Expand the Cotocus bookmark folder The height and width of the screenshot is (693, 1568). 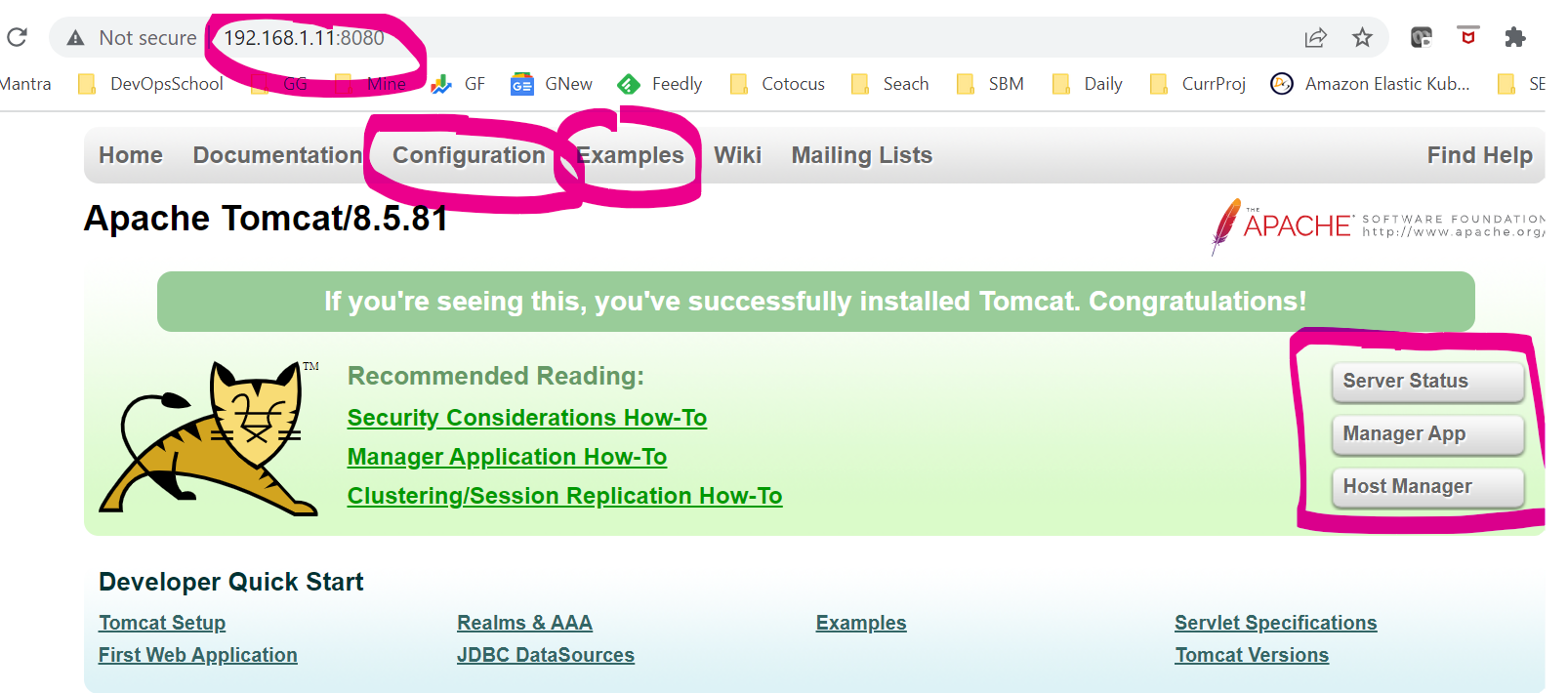tap(778, 84)
